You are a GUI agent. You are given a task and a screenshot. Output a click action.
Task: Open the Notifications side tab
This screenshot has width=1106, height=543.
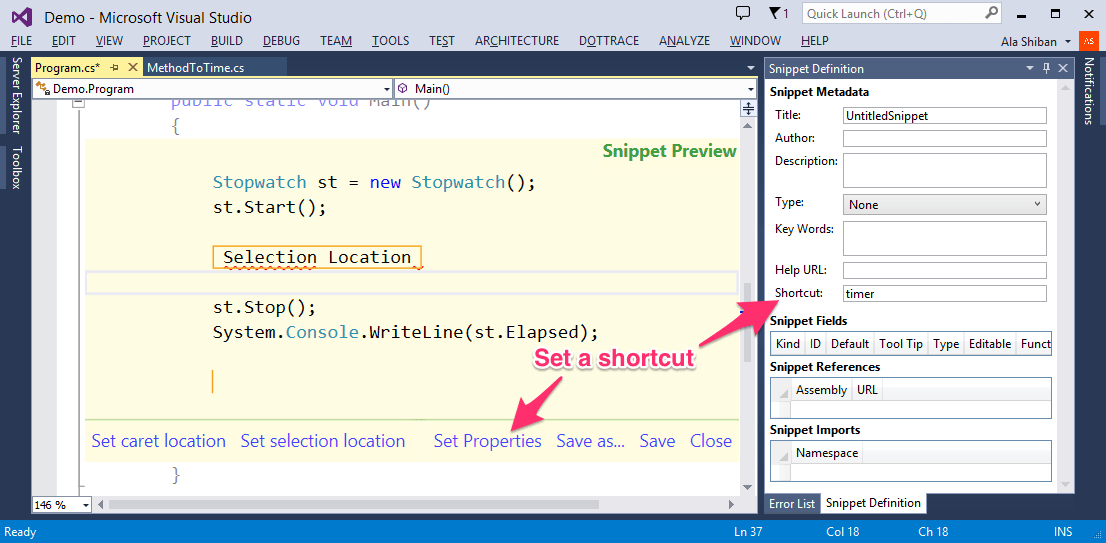pyautogui.click(x=1089, y=91)
